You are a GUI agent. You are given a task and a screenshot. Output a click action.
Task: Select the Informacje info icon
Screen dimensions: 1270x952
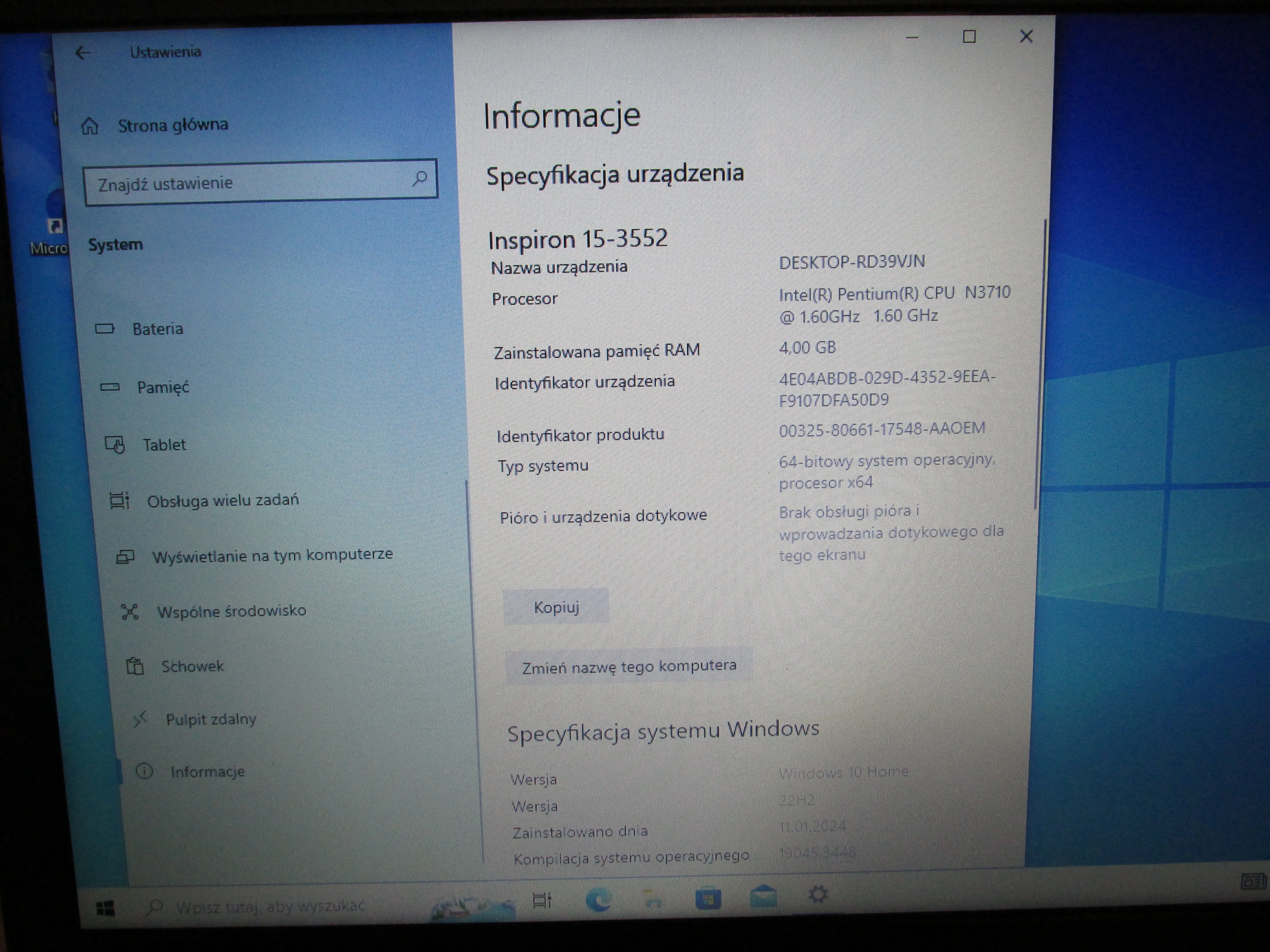coord(144,771)
